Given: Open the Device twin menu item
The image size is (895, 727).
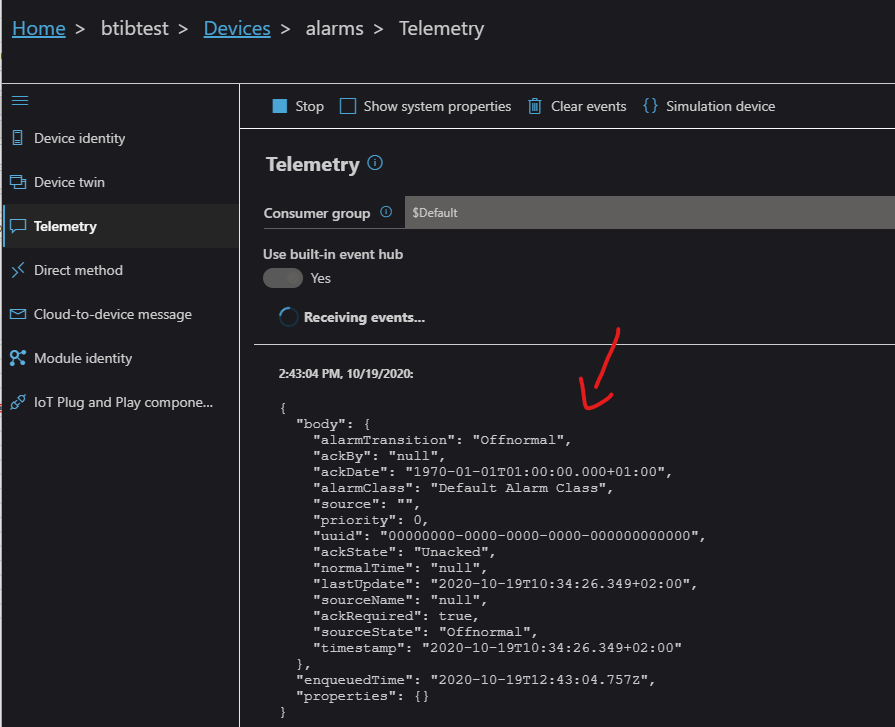Looking at the screenshot, I should click(x=69, y=182).
